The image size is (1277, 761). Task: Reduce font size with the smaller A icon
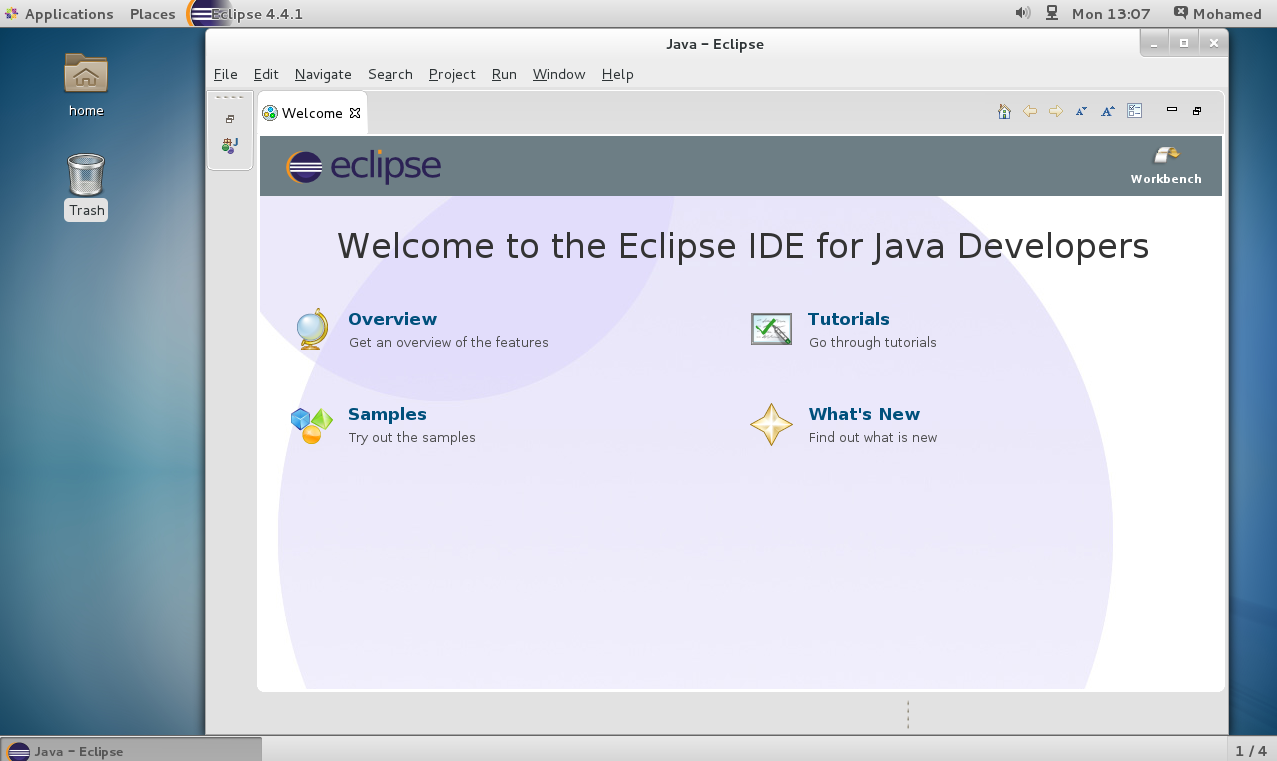(x=1081, y=111)
